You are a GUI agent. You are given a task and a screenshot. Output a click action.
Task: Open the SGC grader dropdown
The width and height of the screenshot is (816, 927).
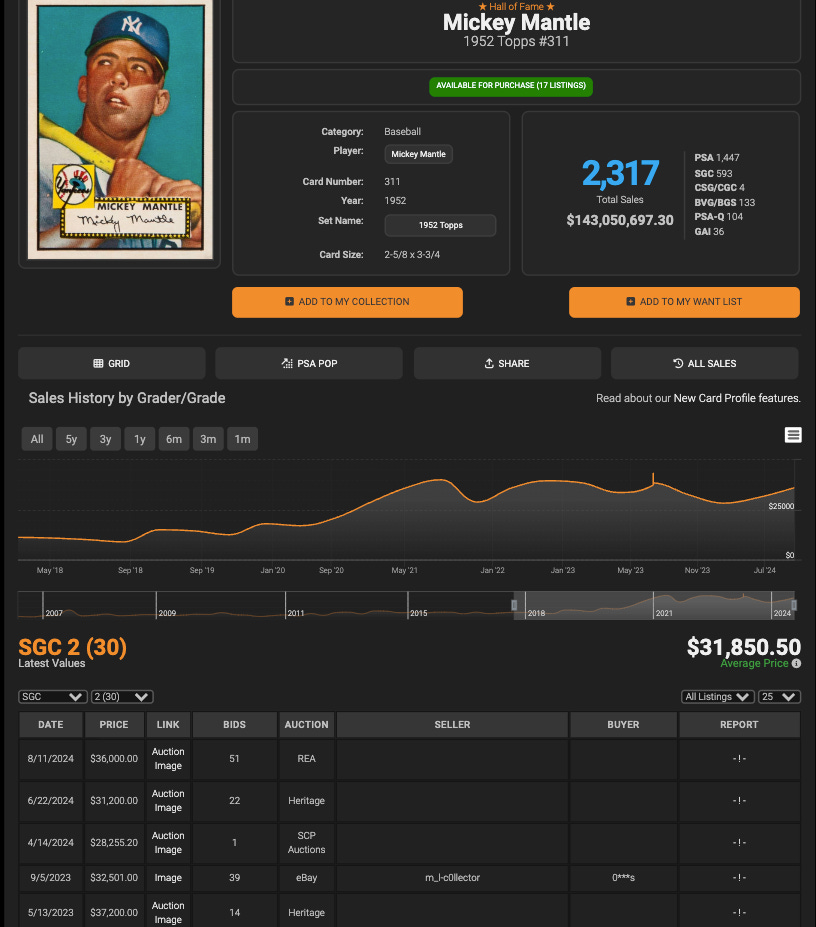tap(53, 697)
